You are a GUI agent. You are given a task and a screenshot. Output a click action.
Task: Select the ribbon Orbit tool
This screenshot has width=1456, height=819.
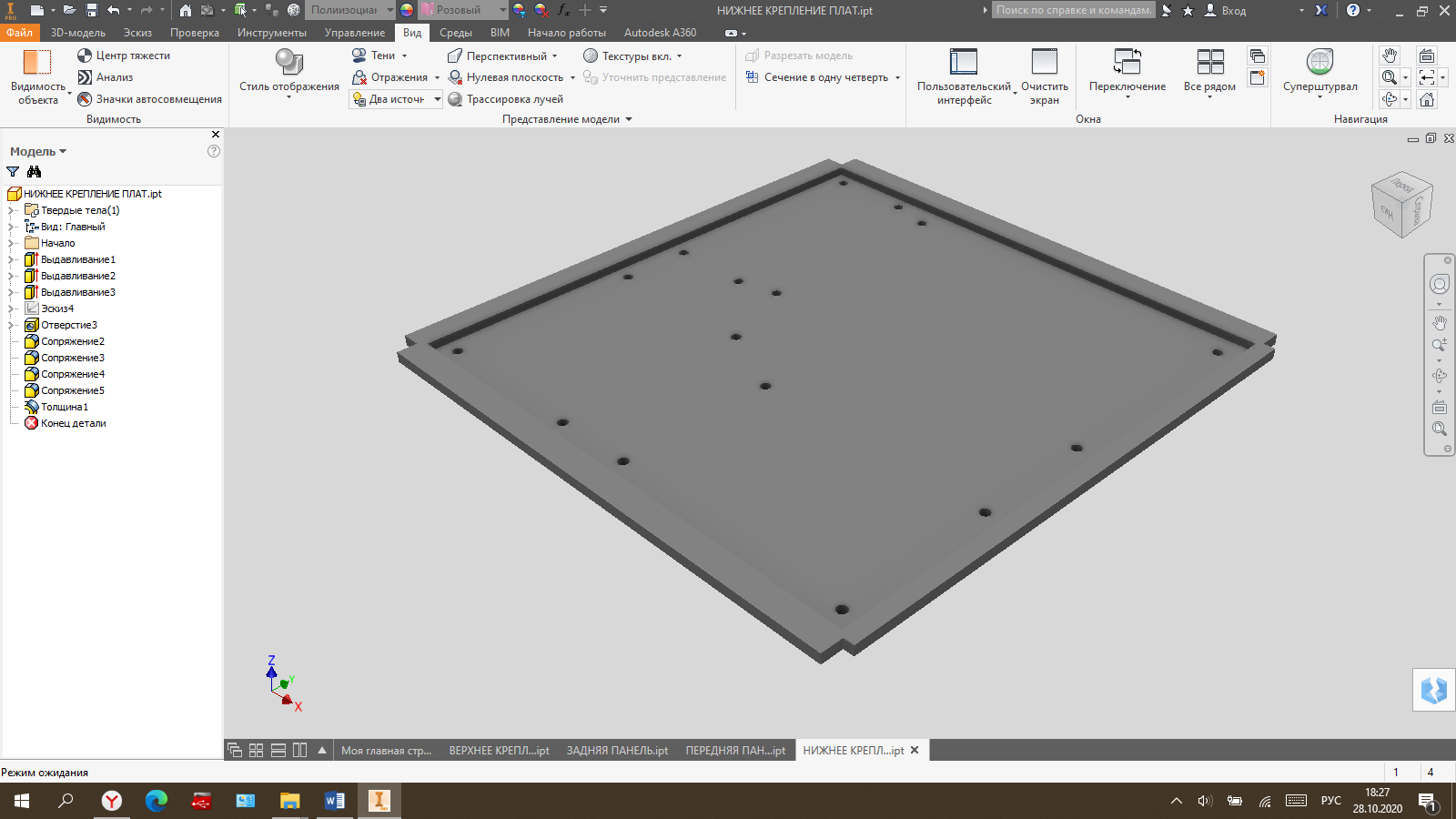point(1390,99)
